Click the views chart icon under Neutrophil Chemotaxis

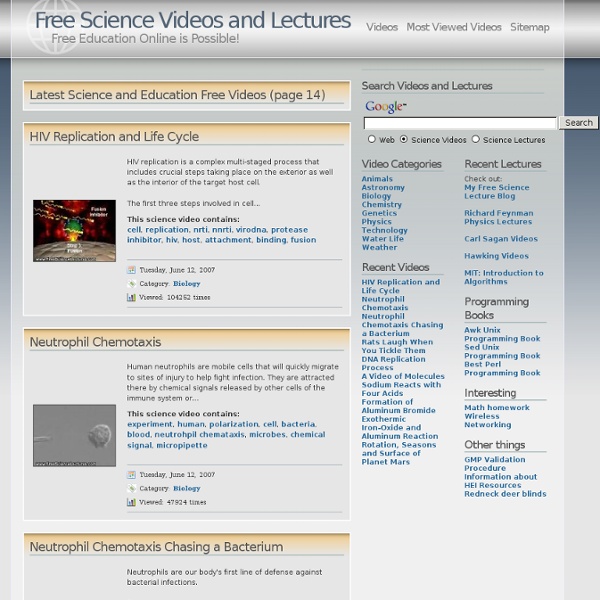pos(131,502)
